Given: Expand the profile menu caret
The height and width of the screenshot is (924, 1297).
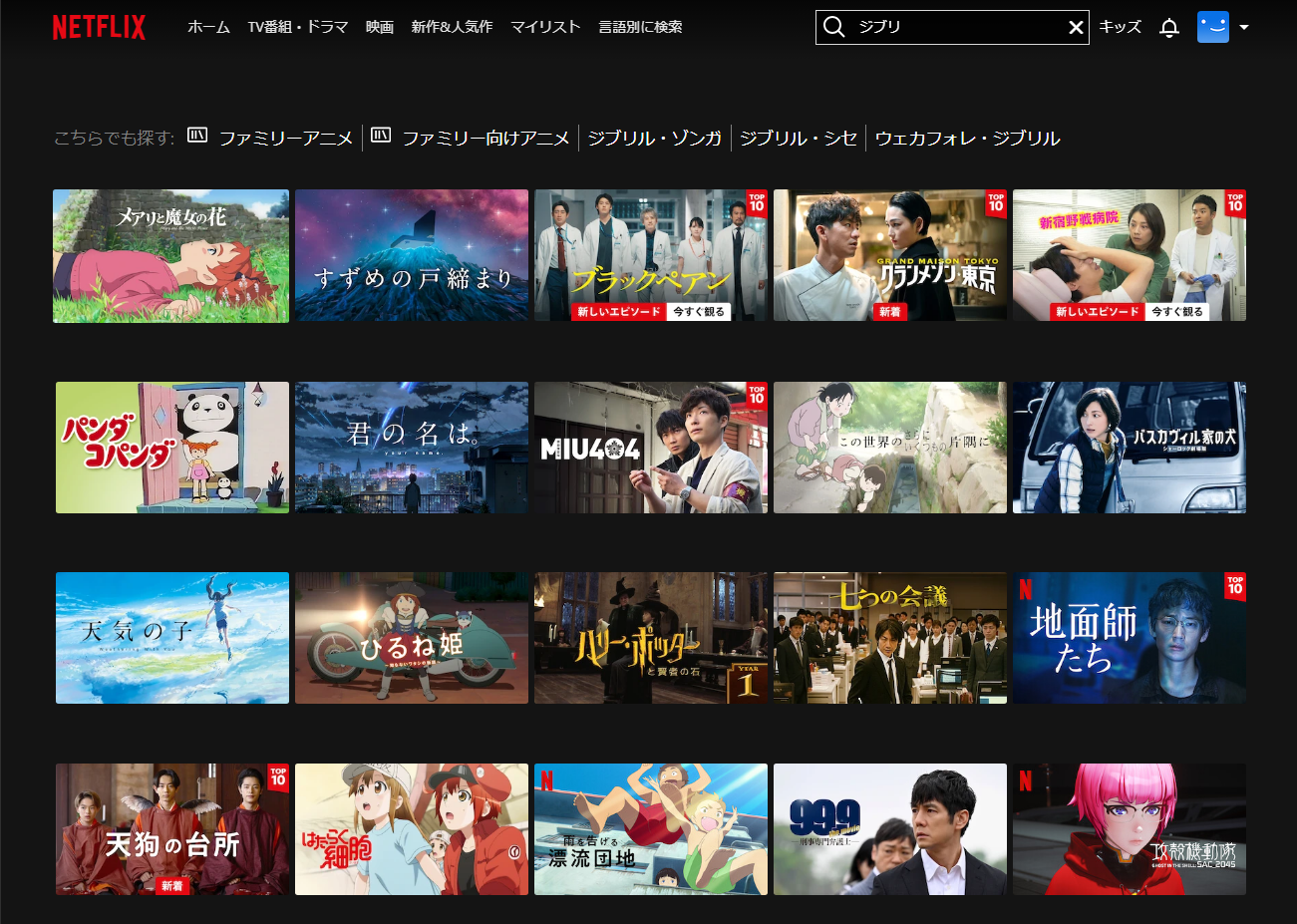Looking at the screenshot, I should (x=1244, y=28).
